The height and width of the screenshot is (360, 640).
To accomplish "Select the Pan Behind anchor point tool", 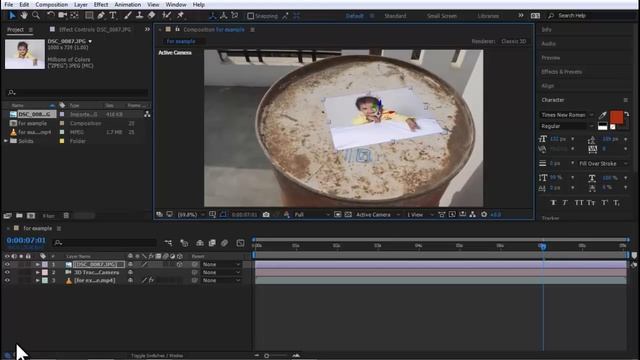I will [x=75, y=16].
